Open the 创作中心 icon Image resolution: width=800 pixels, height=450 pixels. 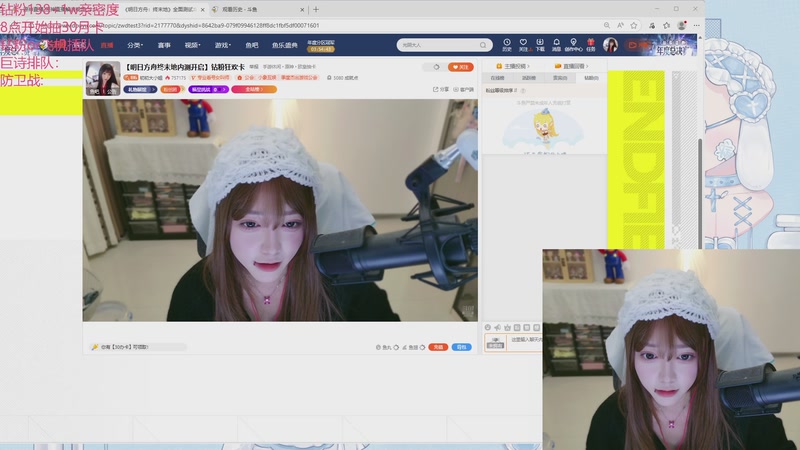pos(573,45)
